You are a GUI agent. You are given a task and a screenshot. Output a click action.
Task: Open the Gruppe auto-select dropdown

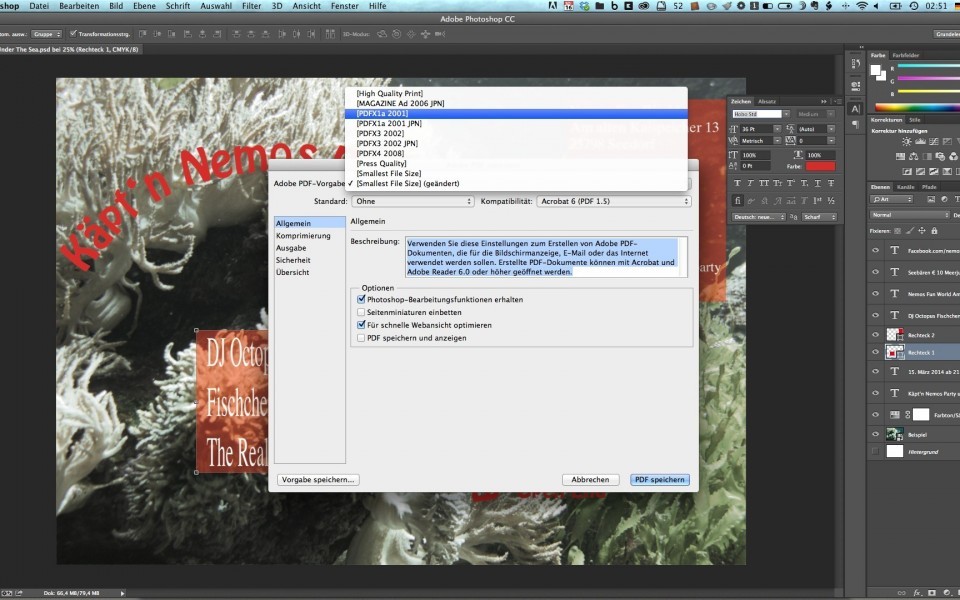click(47, 34)
